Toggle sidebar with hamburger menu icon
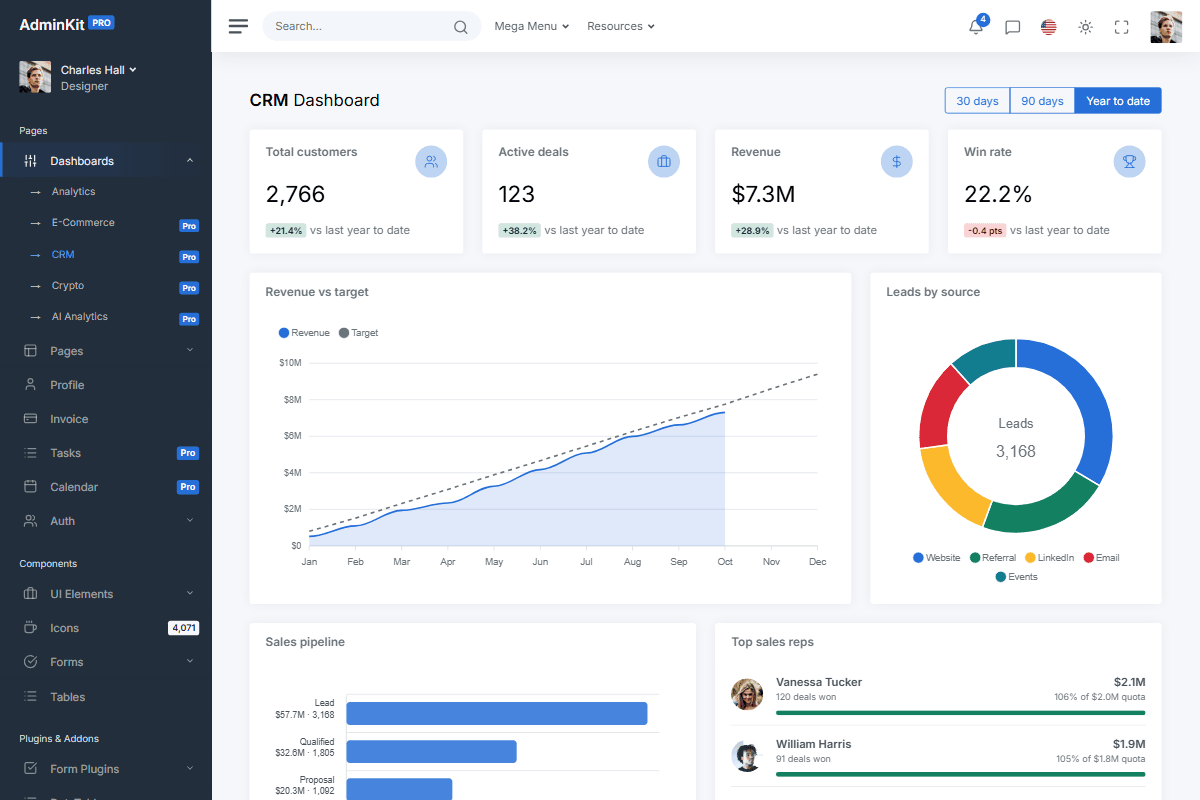 (238, 26)
